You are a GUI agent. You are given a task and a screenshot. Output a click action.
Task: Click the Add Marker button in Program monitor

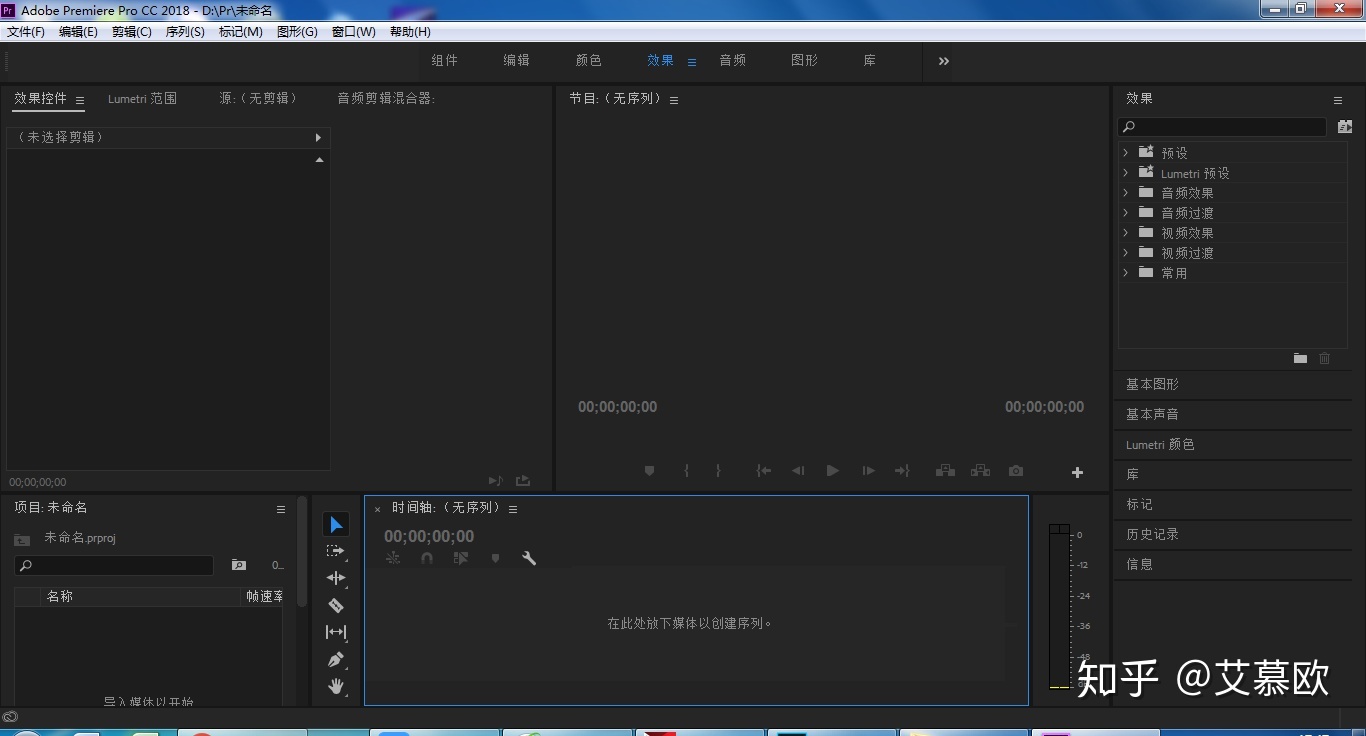click(x=649, y=471)
